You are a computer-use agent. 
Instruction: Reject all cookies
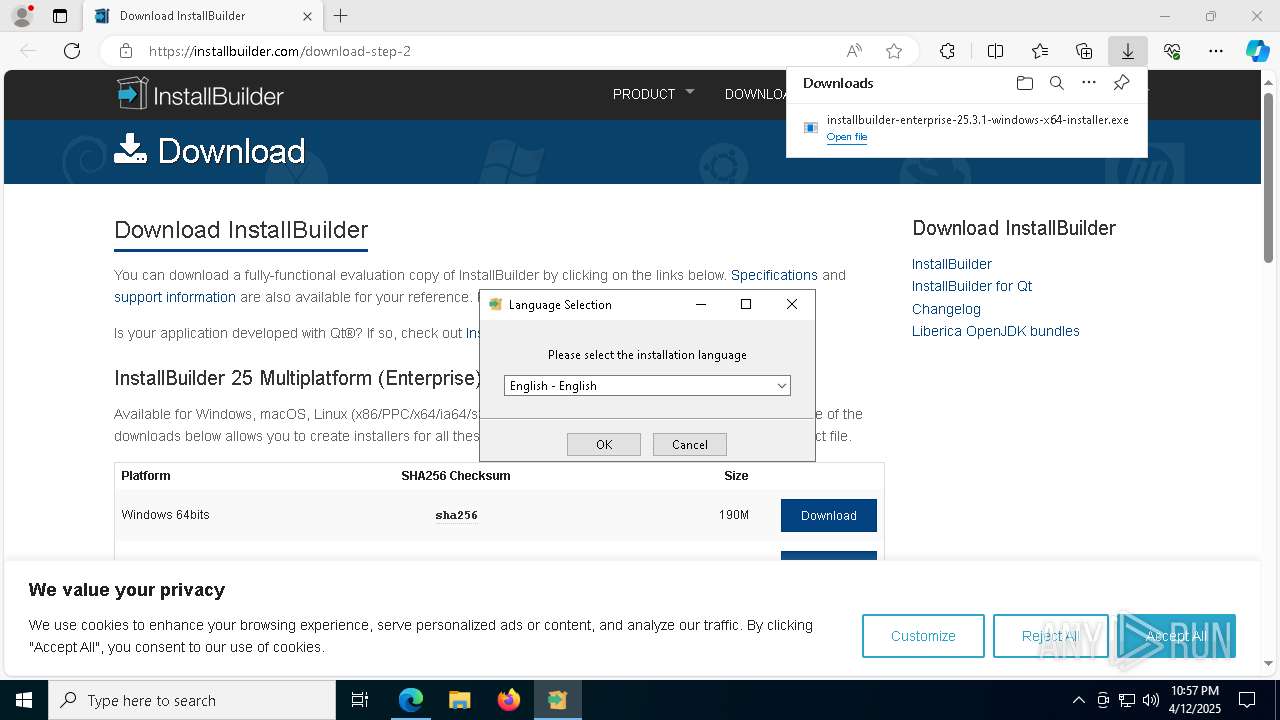1050,636
